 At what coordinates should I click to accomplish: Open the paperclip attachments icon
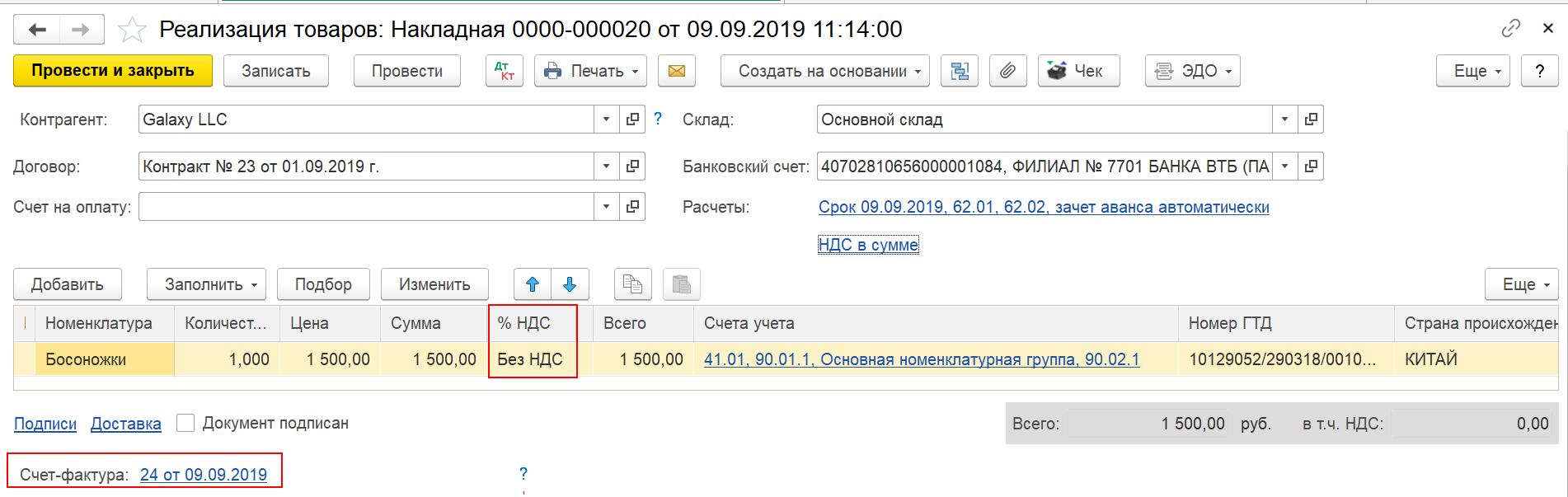pos(1007,71)
